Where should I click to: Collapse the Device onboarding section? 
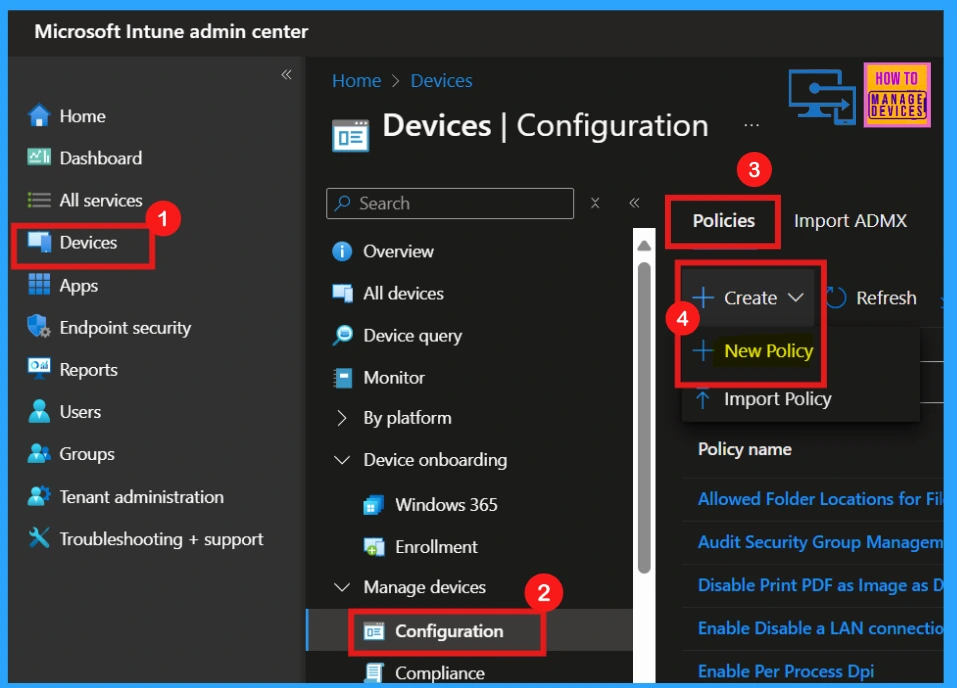(342, 460)
